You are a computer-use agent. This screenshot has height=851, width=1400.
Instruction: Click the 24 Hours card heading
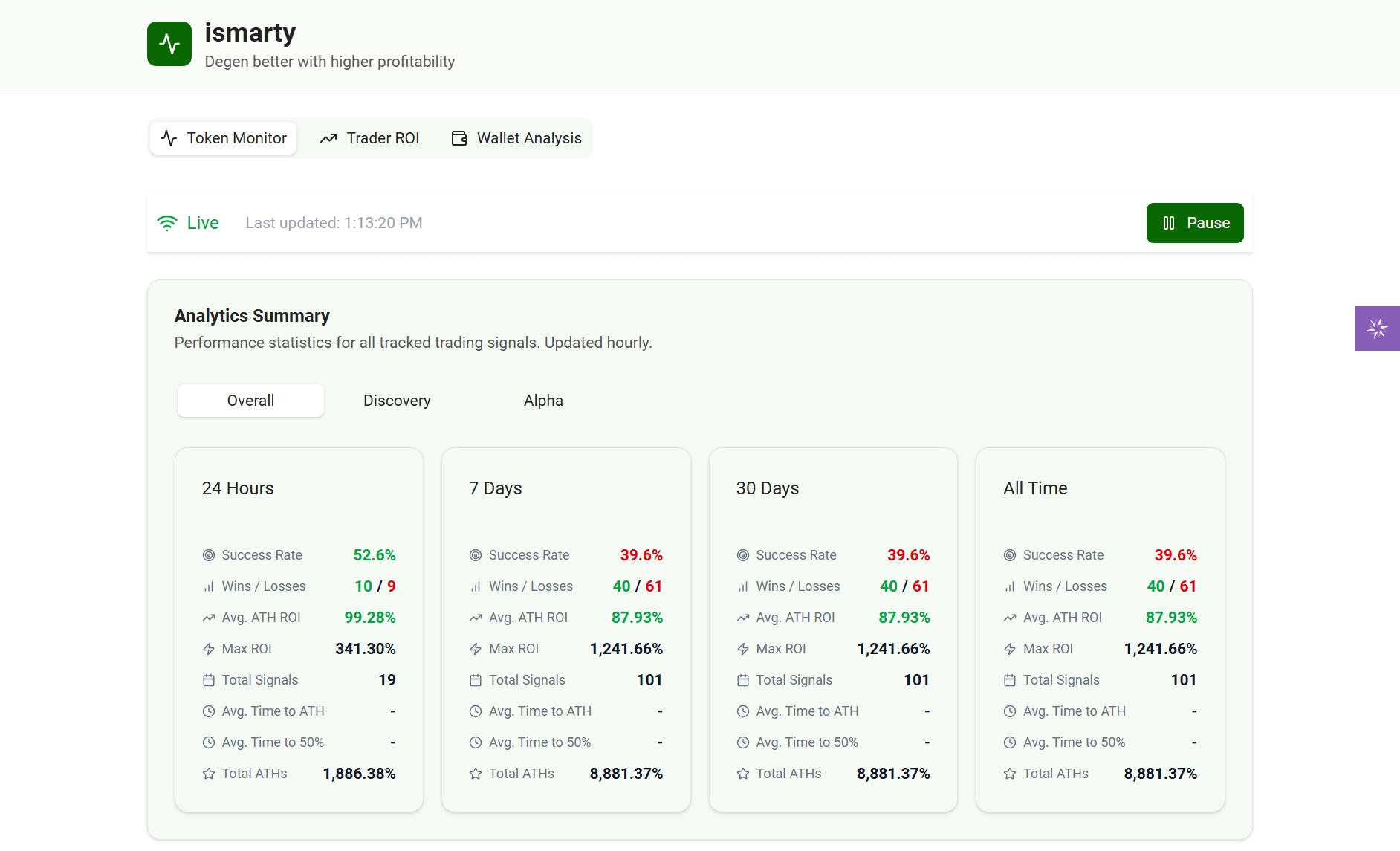click(x=238, y=488)
